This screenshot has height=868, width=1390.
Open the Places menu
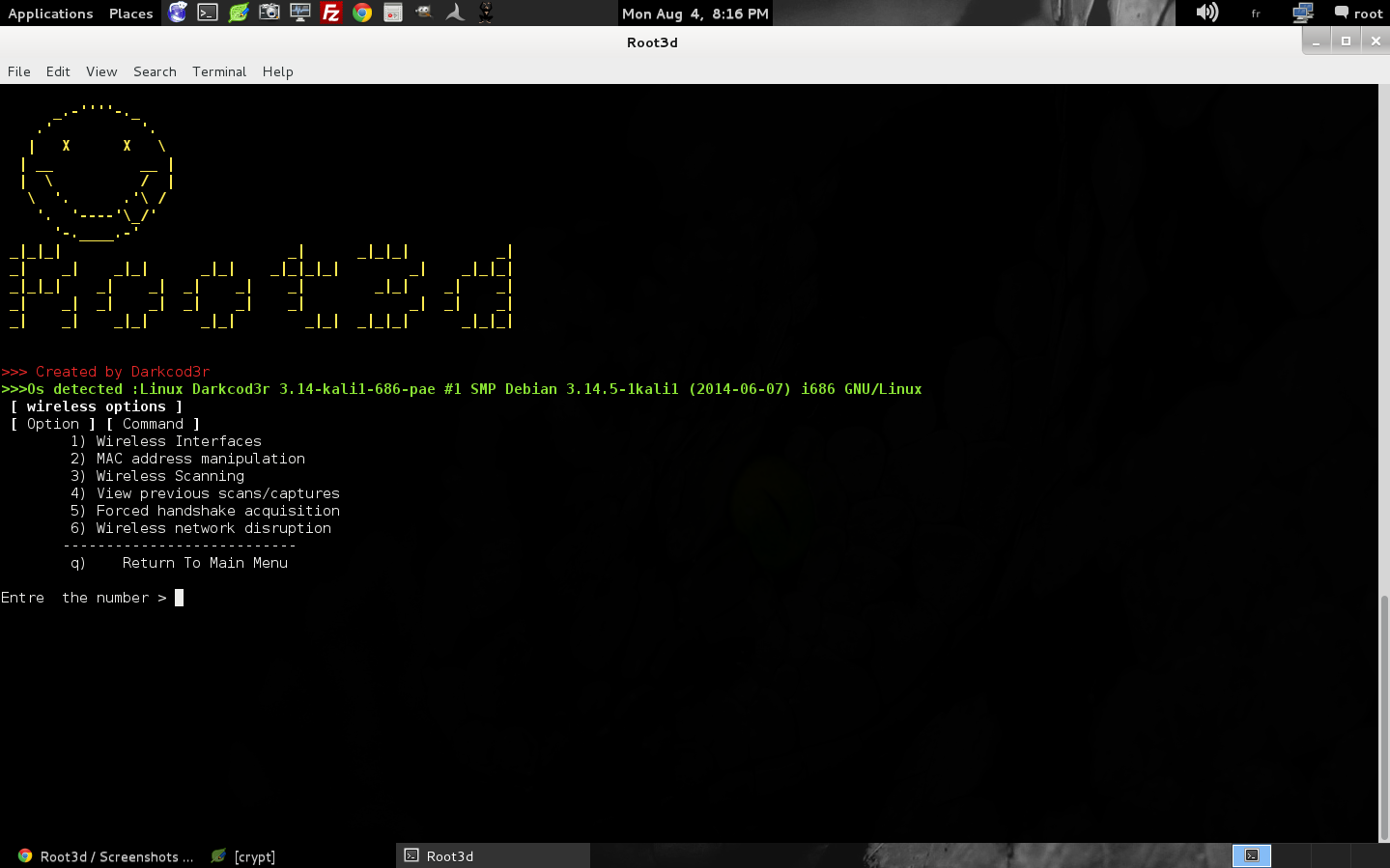(131, 14)
